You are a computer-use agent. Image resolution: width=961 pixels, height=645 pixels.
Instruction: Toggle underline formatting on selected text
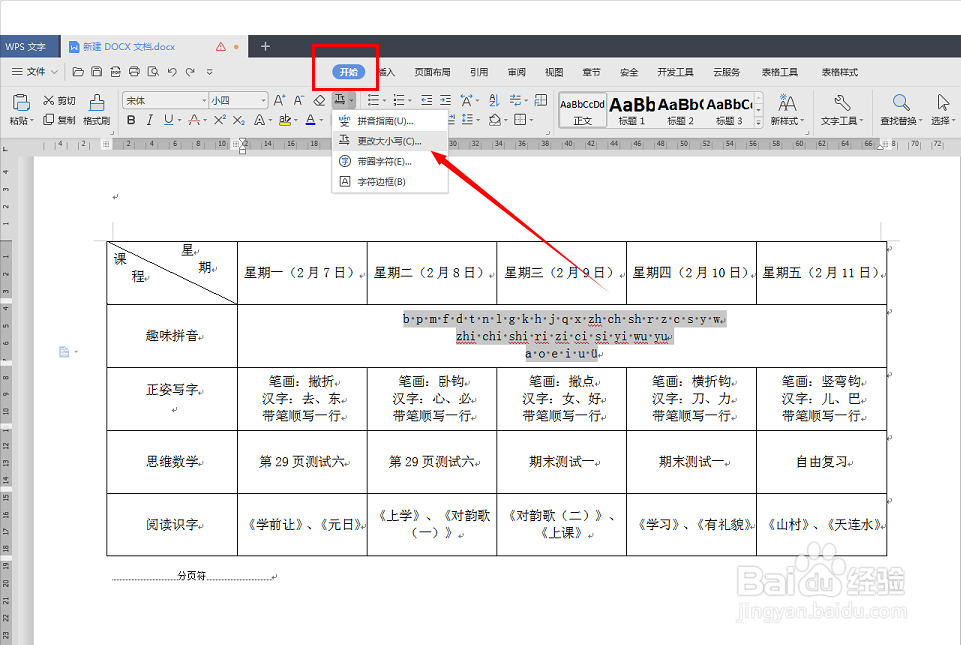click(166, 120)
